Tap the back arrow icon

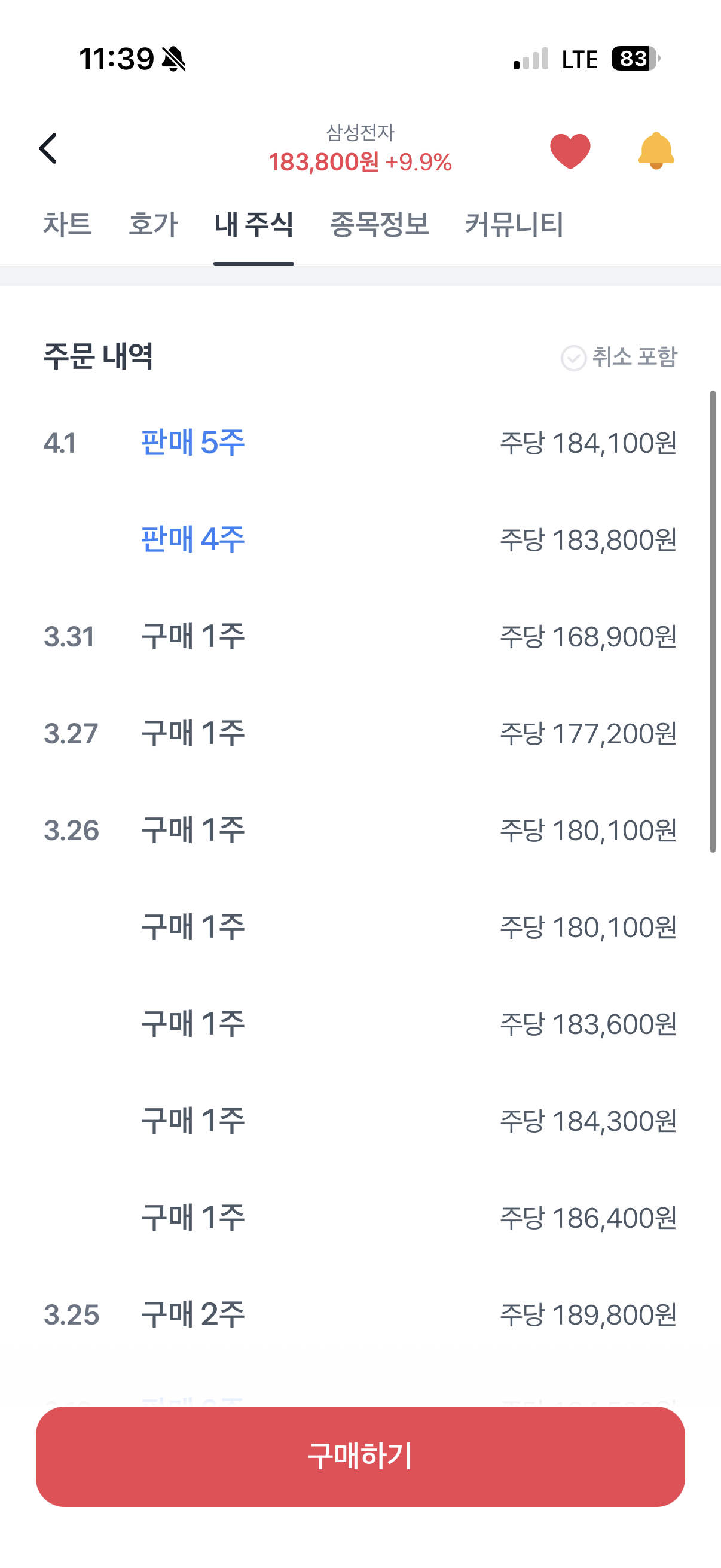coord(48,148)
